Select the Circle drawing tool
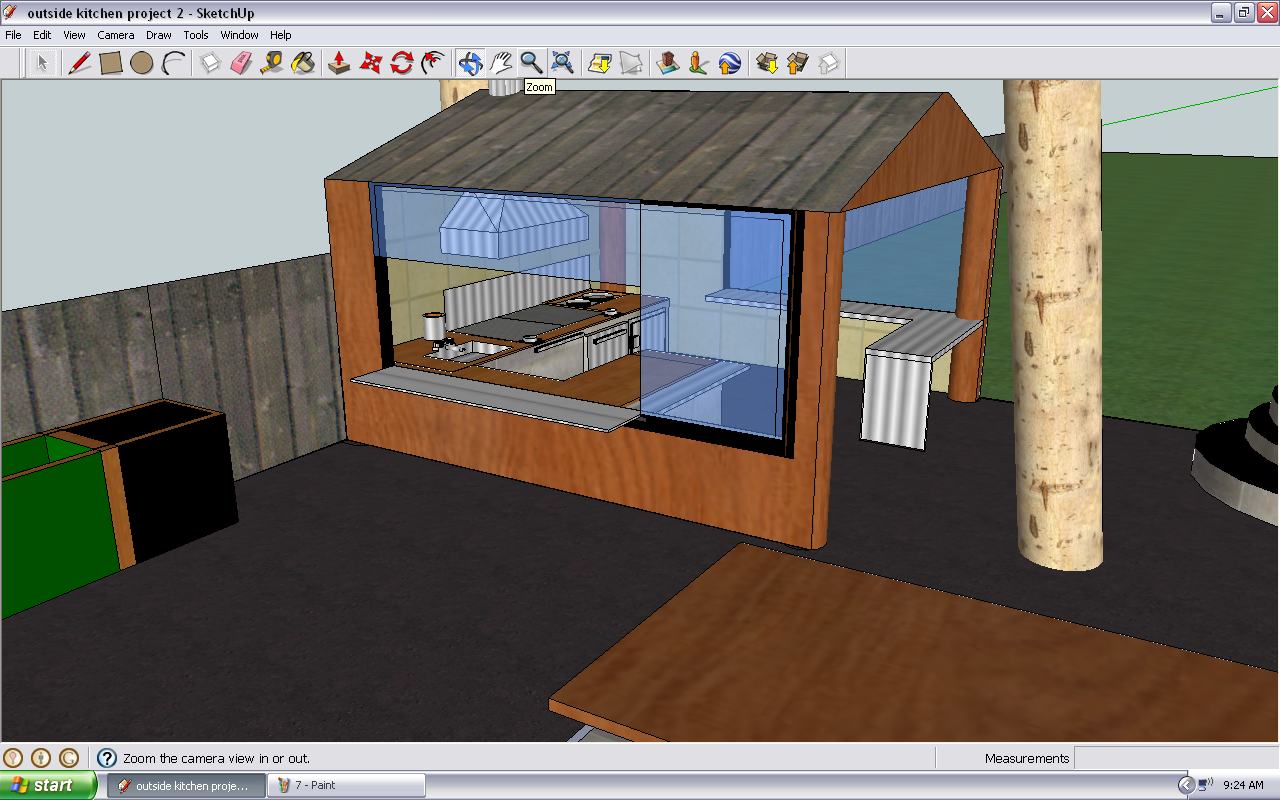 142,63
